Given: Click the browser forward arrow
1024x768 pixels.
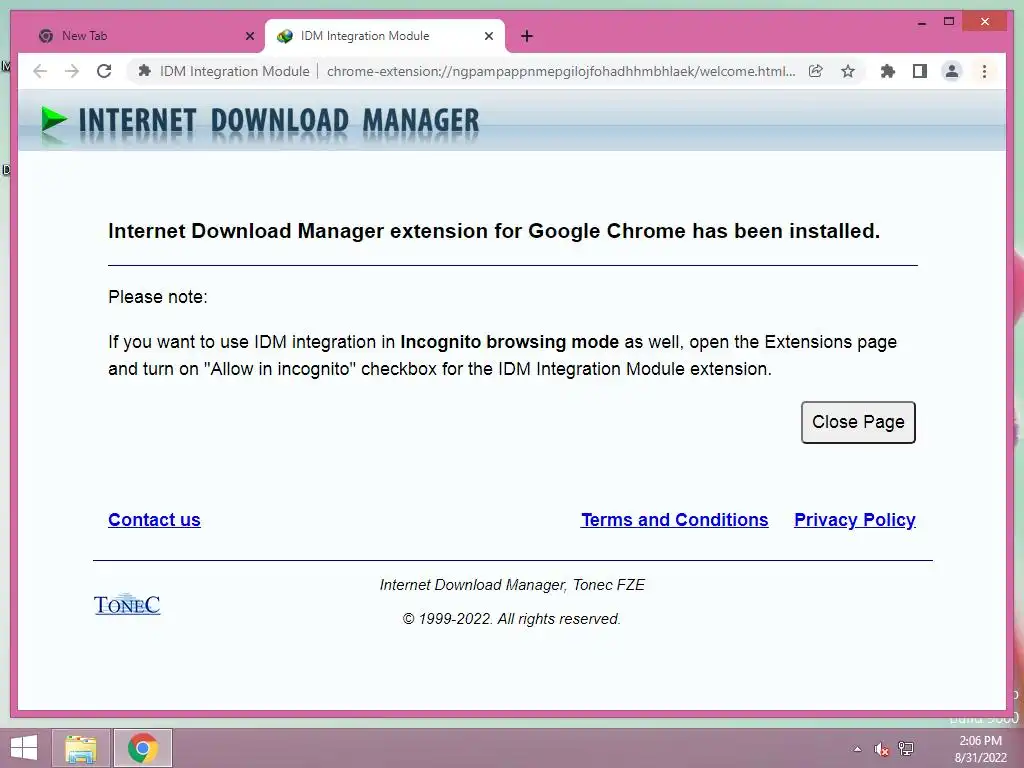Looking at the screenshot, I should [x=72, y=71].
